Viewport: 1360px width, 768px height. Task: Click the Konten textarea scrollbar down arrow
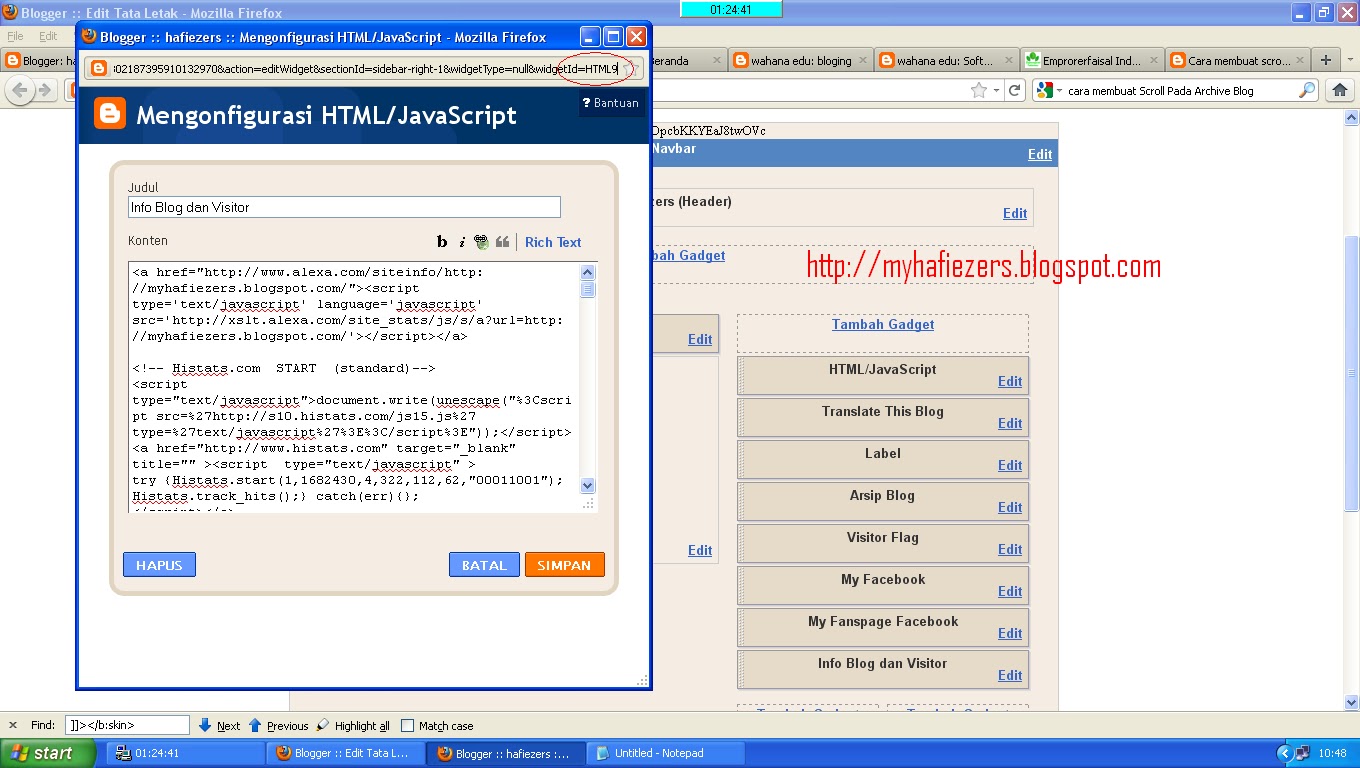click(588, 485)
